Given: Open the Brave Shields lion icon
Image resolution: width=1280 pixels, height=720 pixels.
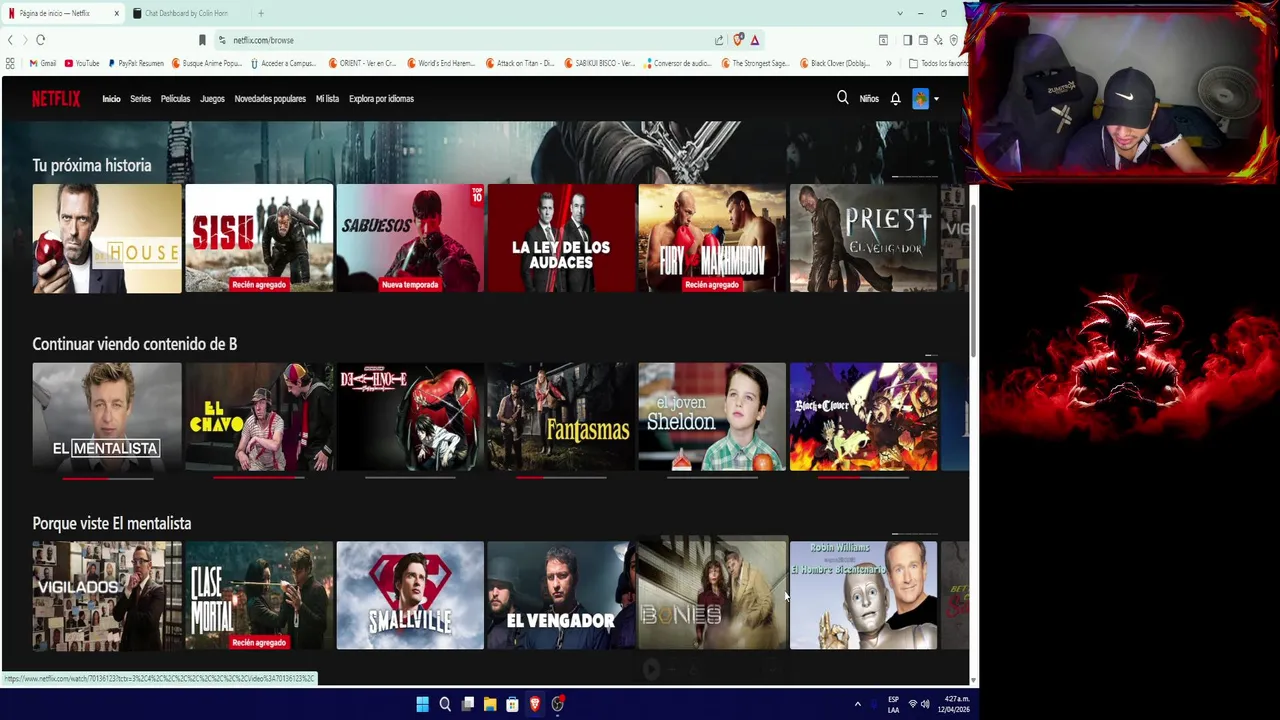Looking at the screenshot, I should point(738,40).
